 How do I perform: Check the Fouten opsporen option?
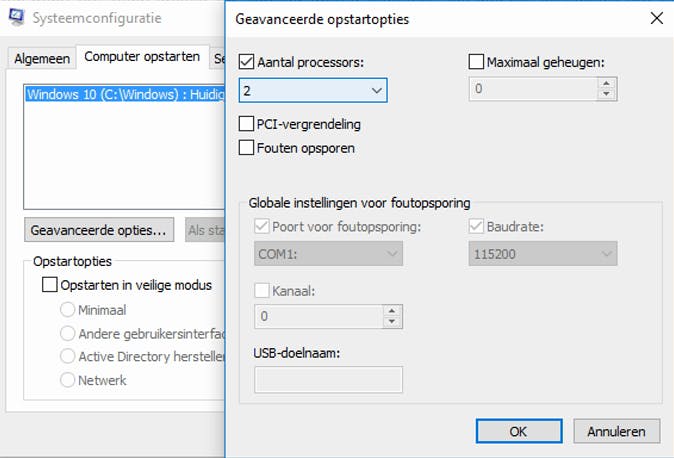247,148
